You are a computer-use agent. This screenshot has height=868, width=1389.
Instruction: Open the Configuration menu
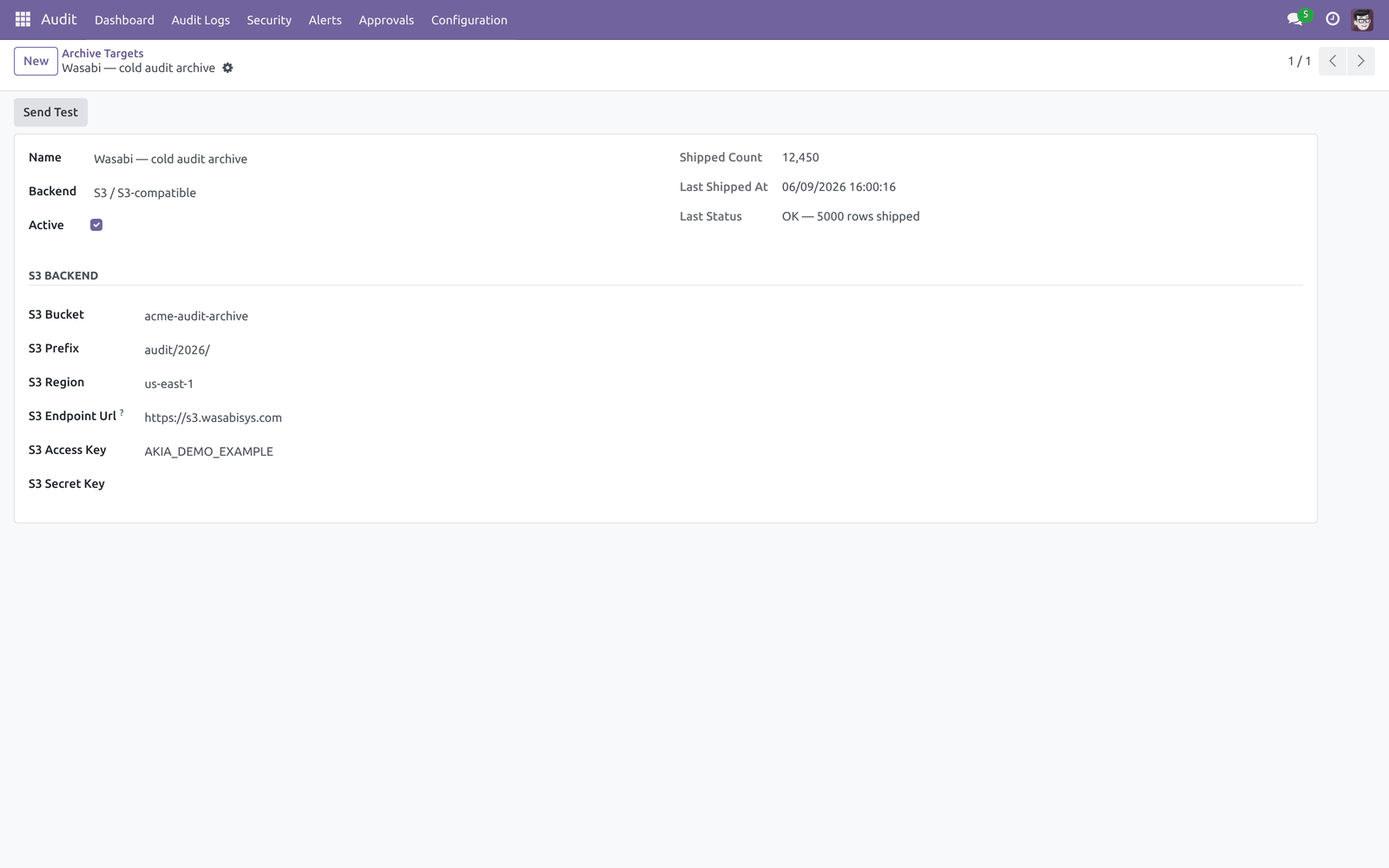point(469,20)
